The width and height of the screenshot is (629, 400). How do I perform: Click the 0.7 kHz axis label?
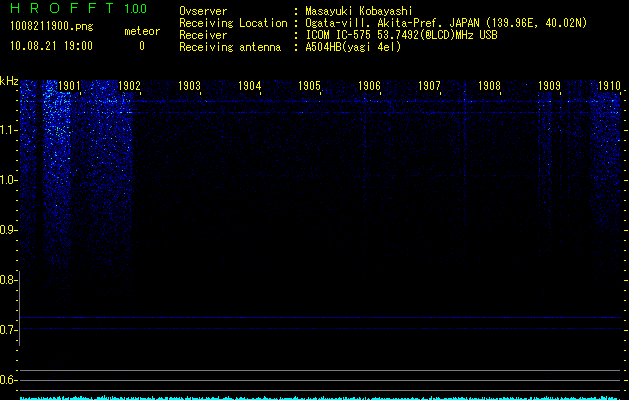[x=8, y=330]
